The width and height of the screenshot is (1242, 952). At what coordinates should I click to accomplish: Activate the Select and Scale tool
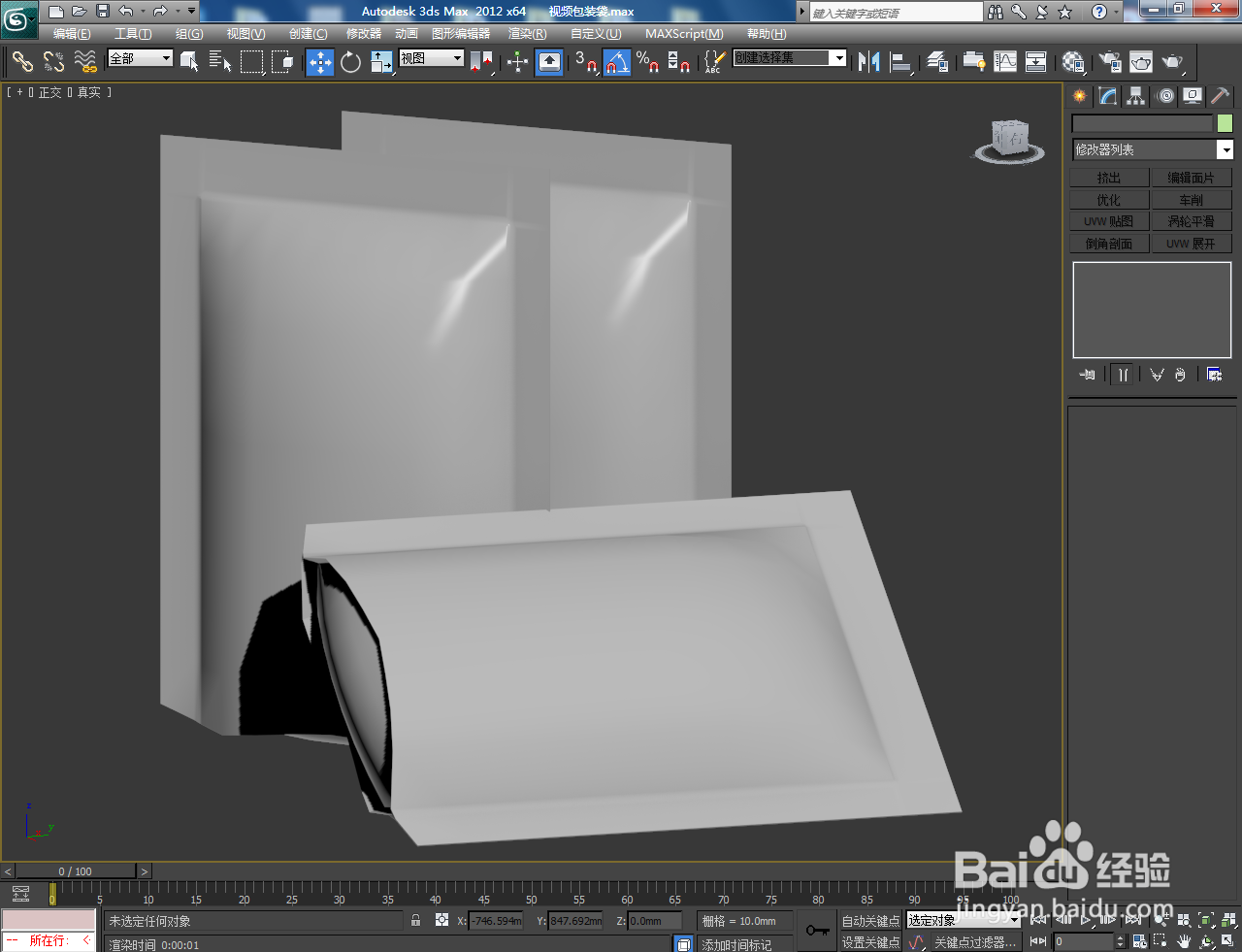coord(381,61)
